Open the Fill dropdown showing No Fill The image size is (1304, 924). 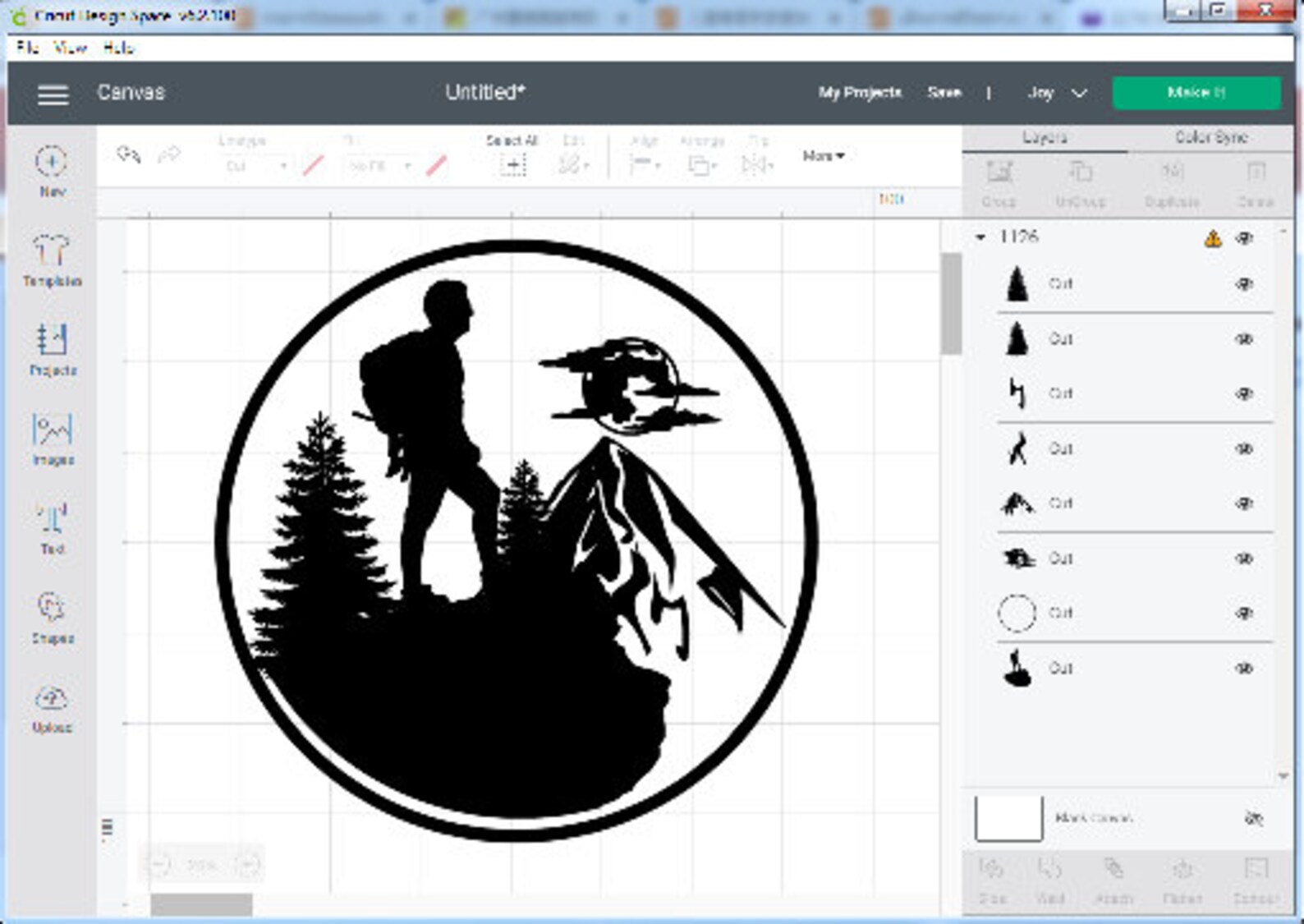pyautogui.click(x=379, y=166)
